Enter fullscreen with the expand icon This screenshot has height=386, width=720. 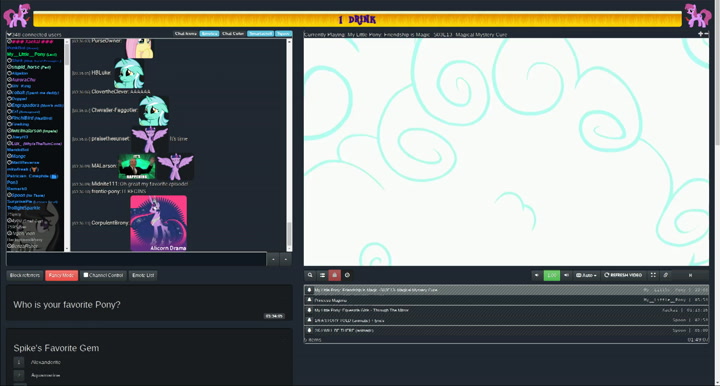(653, 275)
